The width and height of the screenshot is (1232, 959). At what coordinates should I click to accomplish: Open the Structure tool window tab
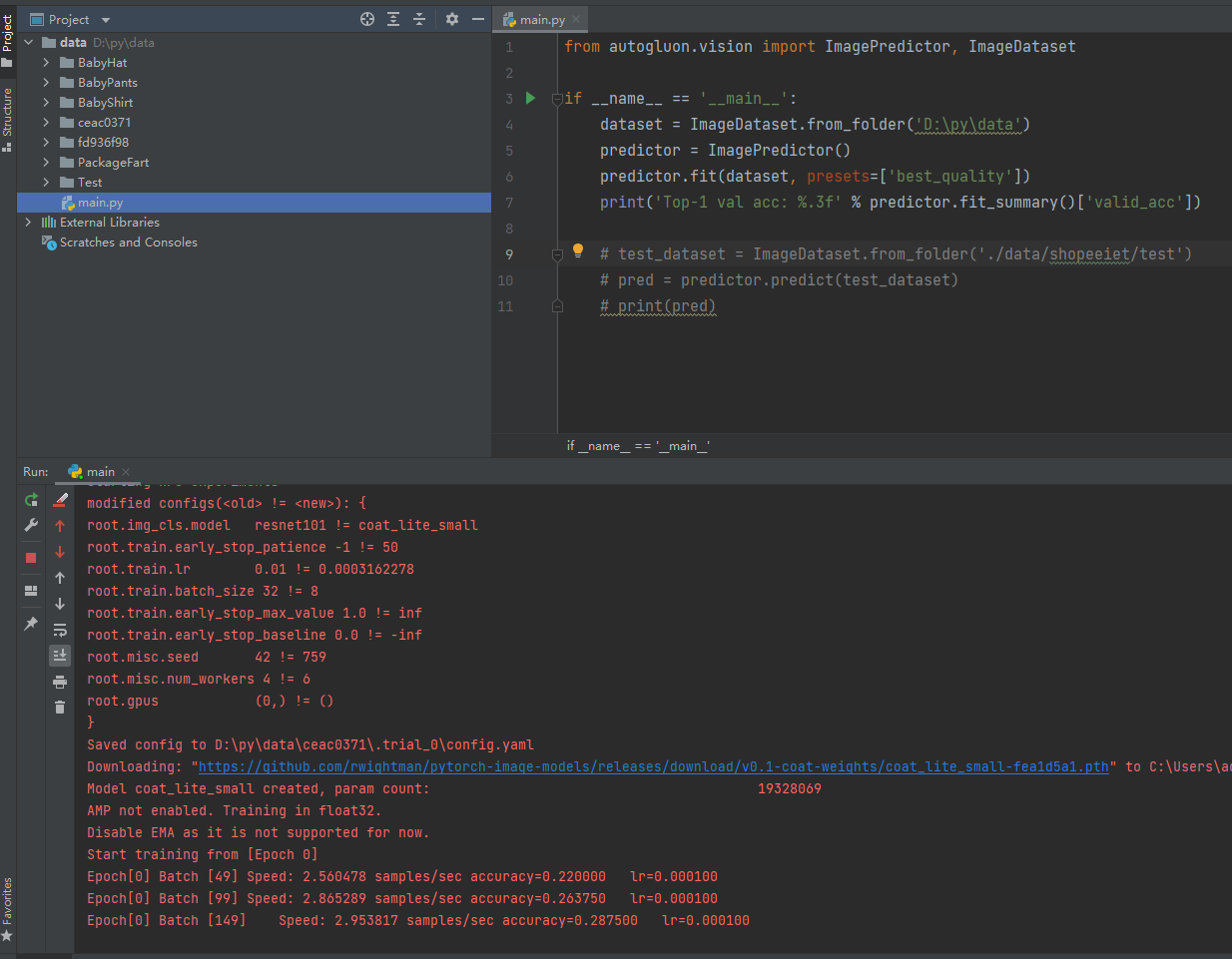click(x=7, y=119)
